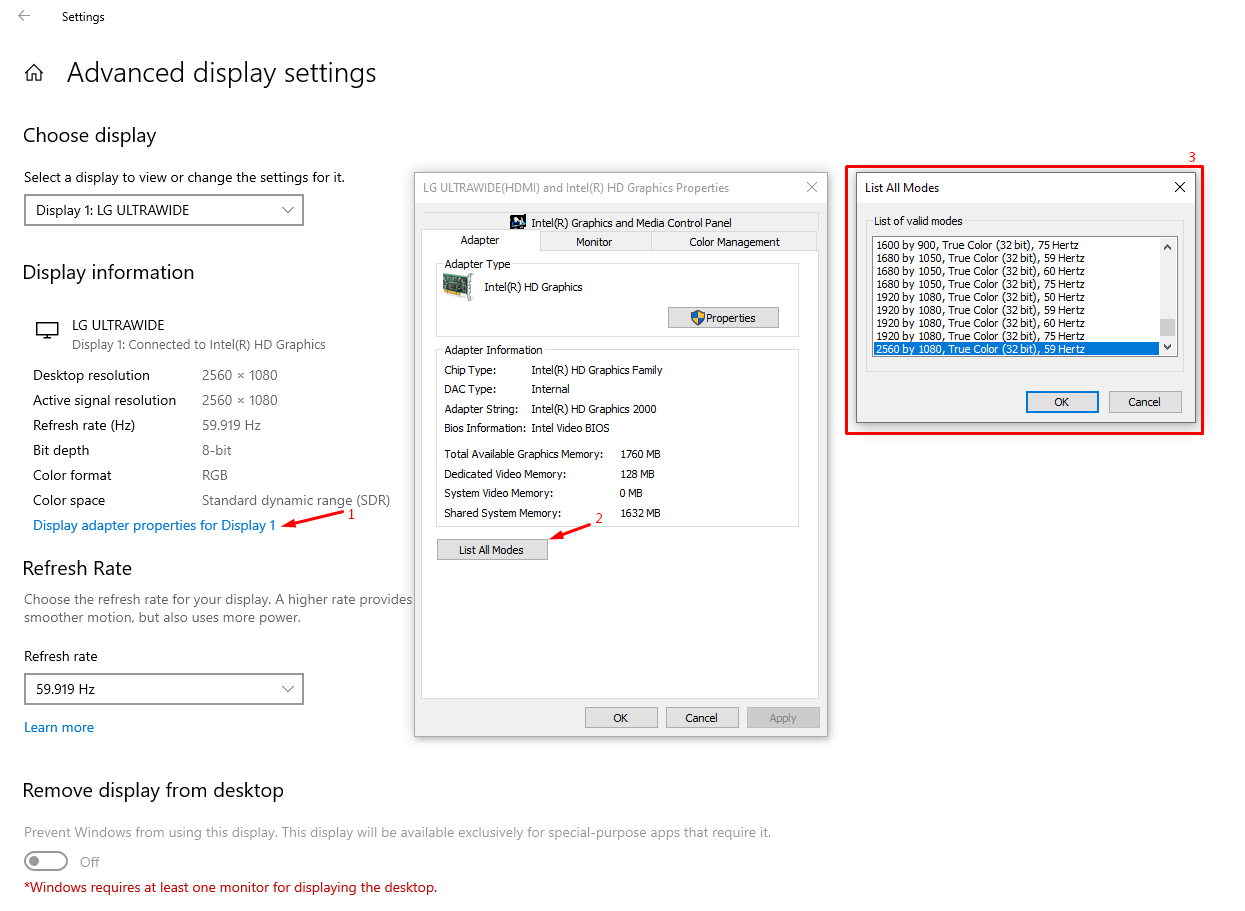
Task: Toggle Remove display from desktop switch
Action: point(46,861)
